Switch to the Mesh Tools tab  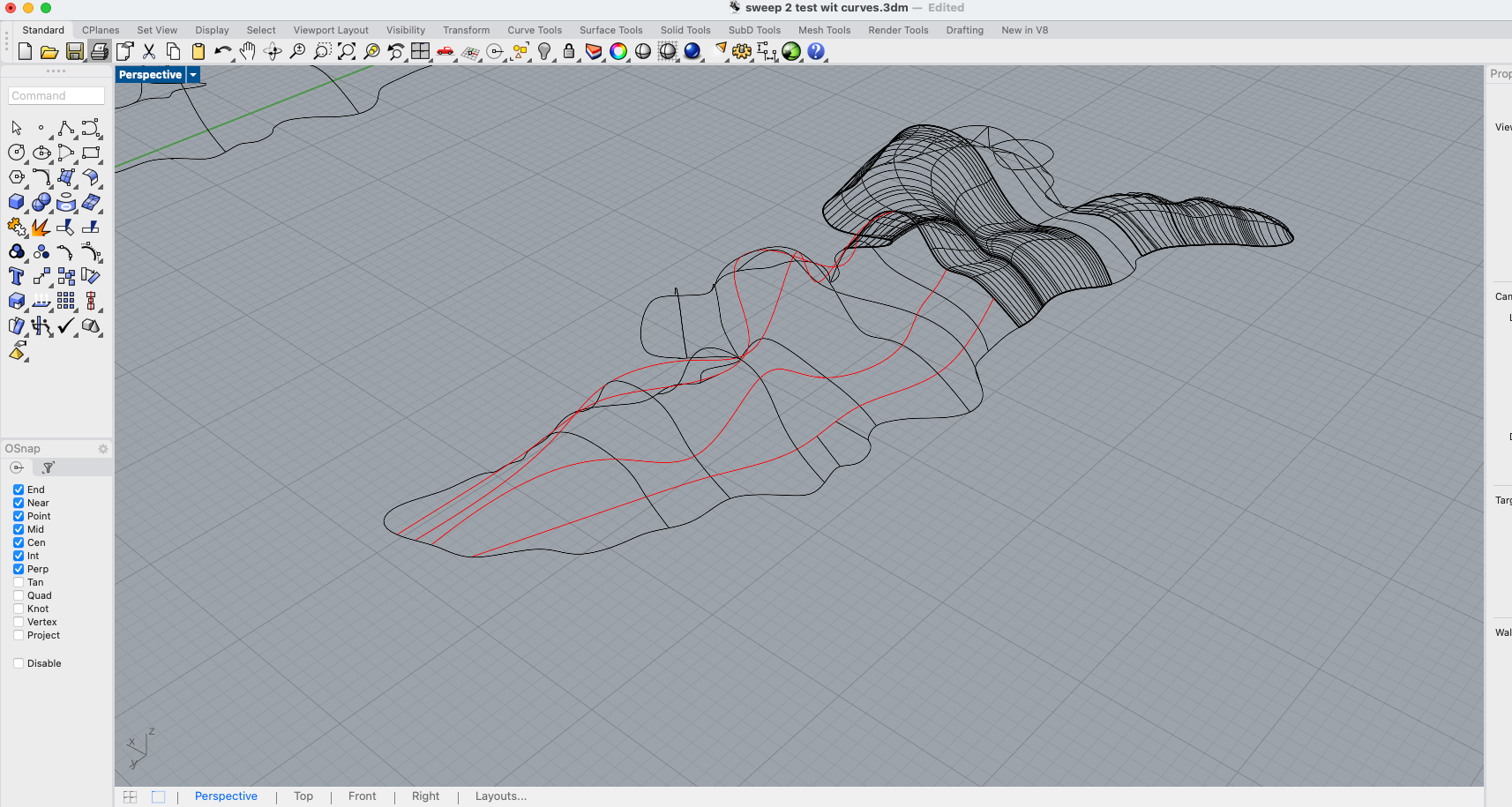coord(825,30)
